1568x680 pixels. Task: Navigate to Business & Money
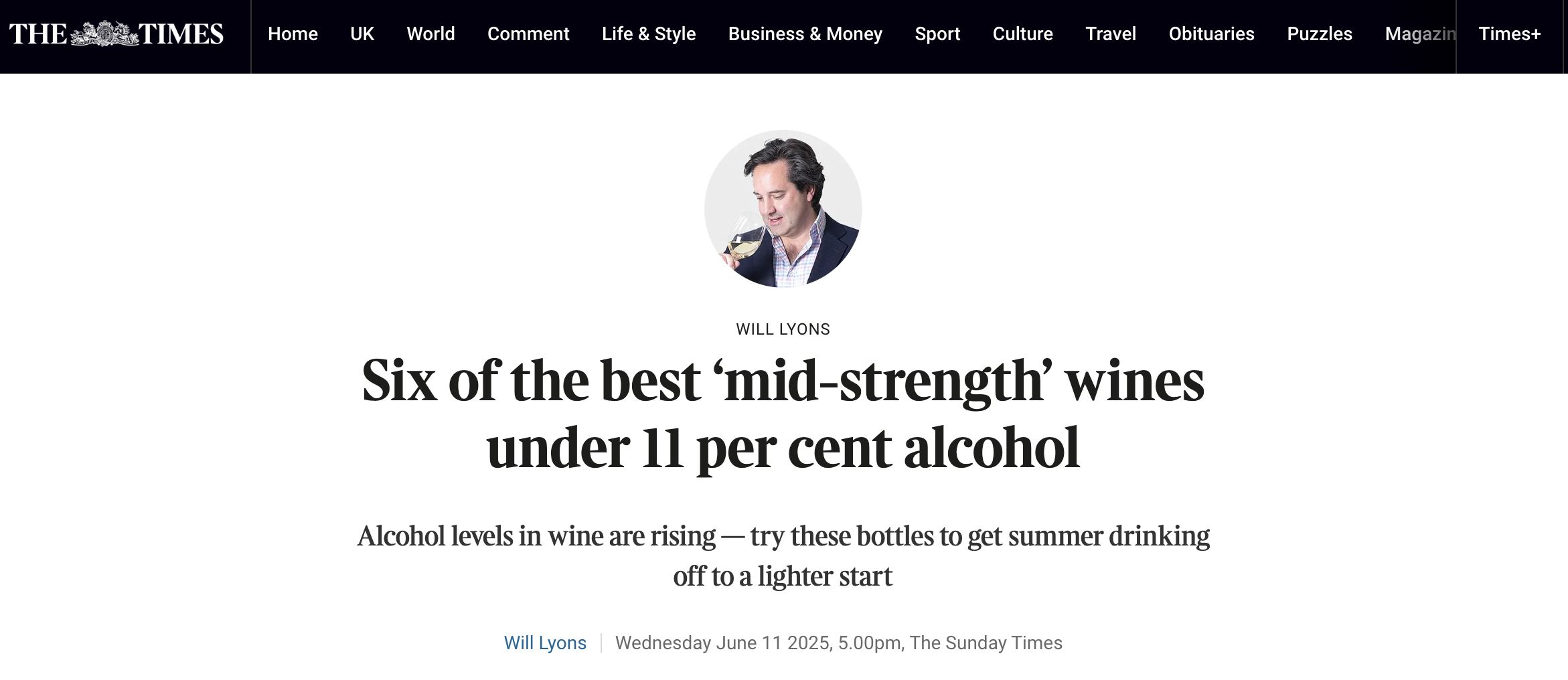pos(805,34)
